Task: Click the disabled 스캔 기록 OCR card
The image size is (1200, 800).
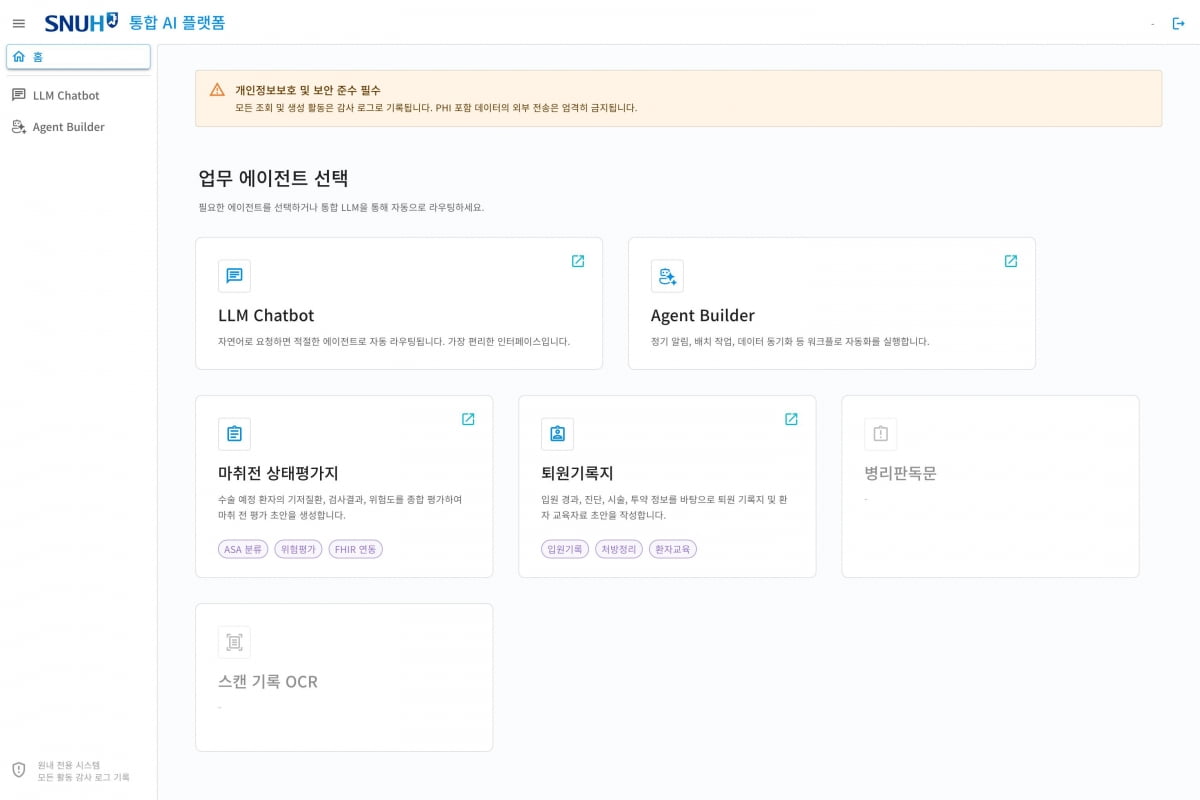Action: pos(344,676)
